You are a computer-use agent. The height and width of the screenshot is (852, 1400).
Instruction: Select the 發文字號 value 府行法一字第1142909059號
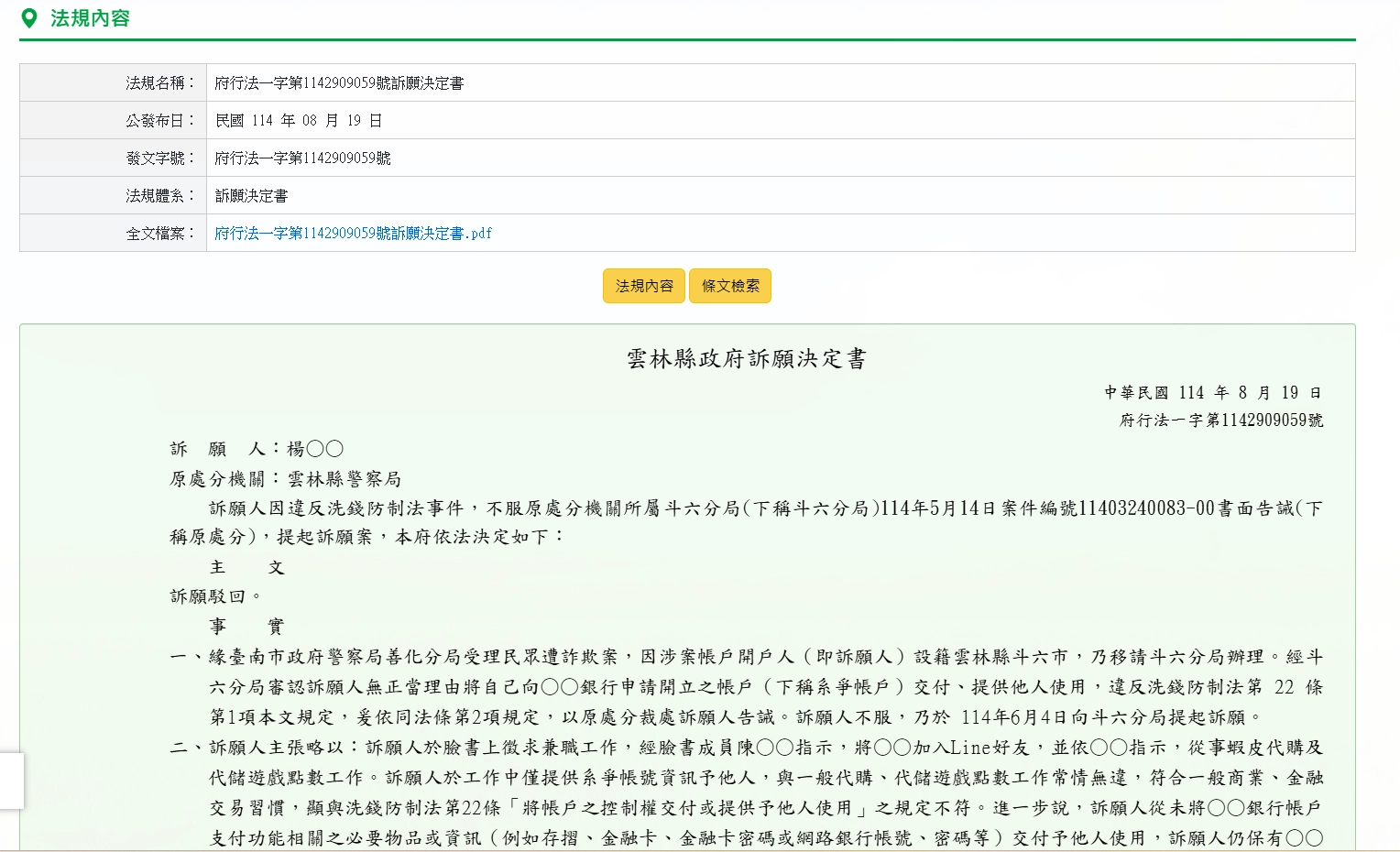pyautogui.click(x=301, y=158)
